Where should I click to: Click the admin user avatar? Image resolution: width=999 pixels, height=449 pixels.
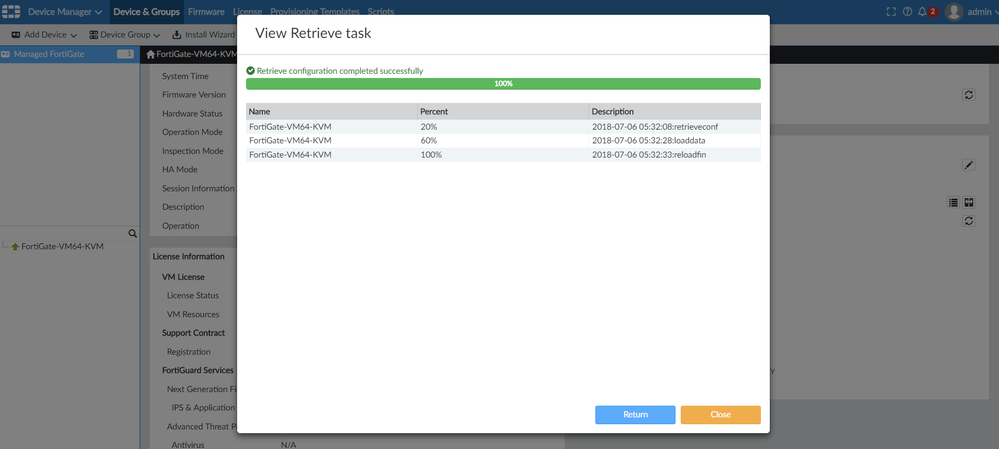tap(954, 12)
